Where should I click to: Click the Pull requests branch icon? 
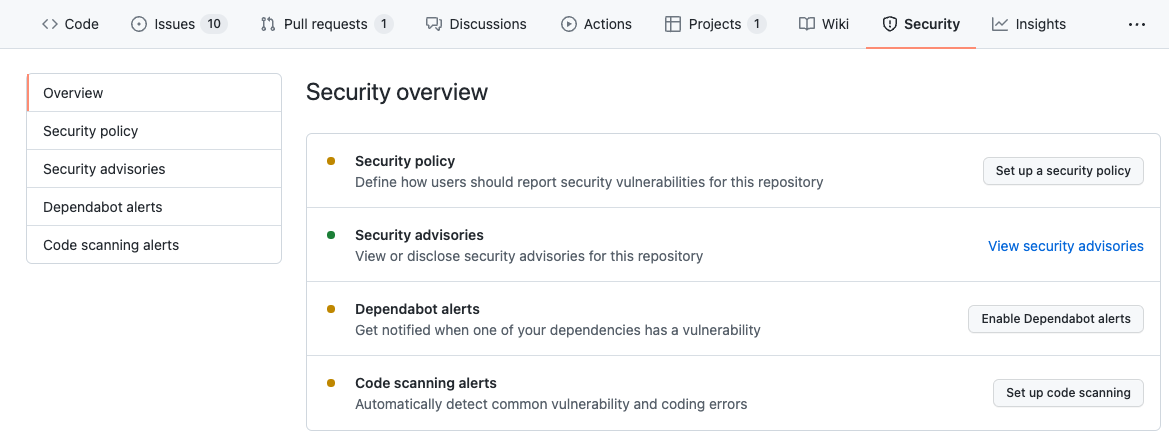pos(267,24)
